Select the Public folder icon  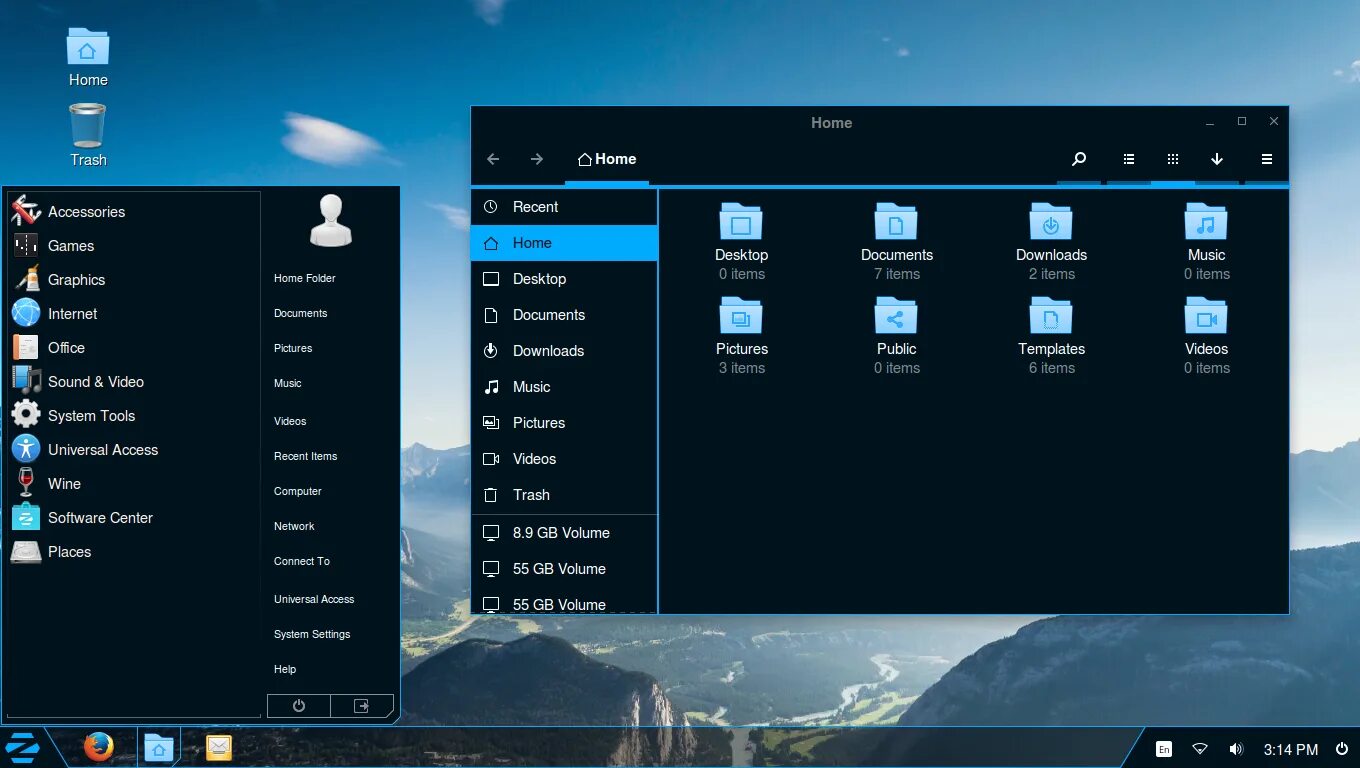[x=896, y=316]
